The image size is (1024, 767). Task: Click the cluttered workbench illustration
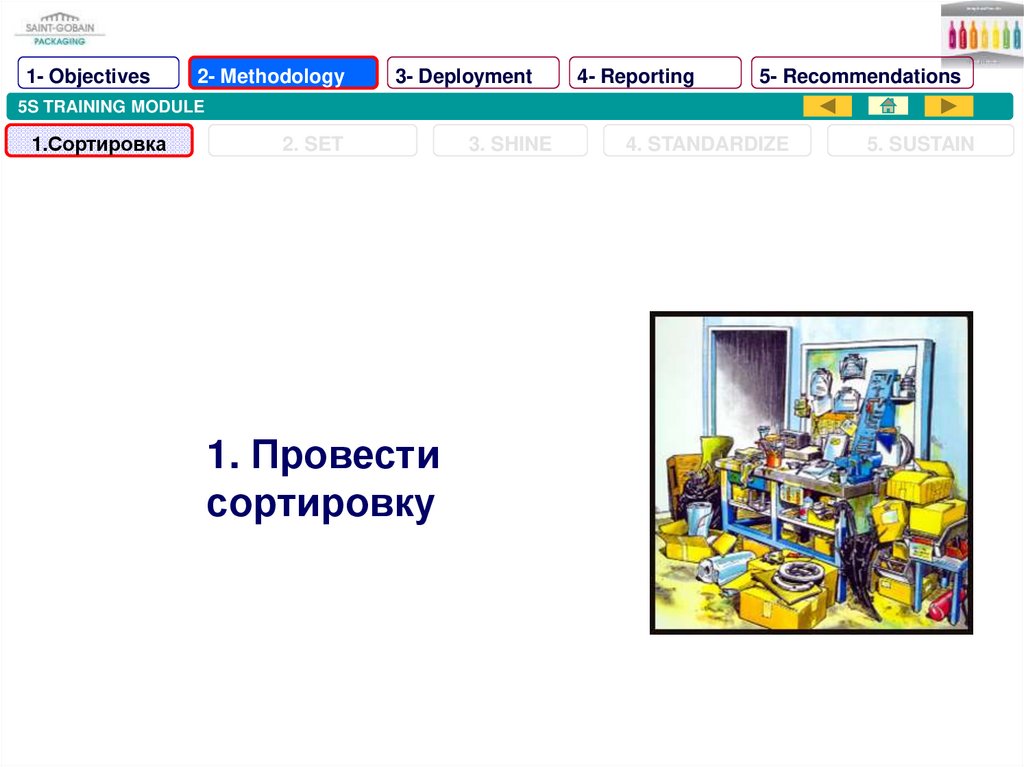[811, 473]
